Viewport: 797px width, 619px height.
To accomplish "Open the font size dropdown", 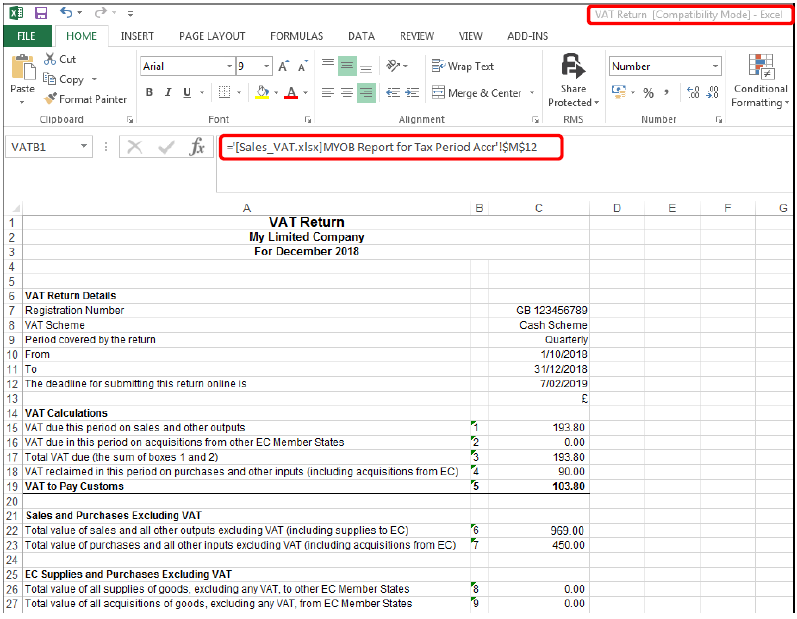I will [266, 66].
